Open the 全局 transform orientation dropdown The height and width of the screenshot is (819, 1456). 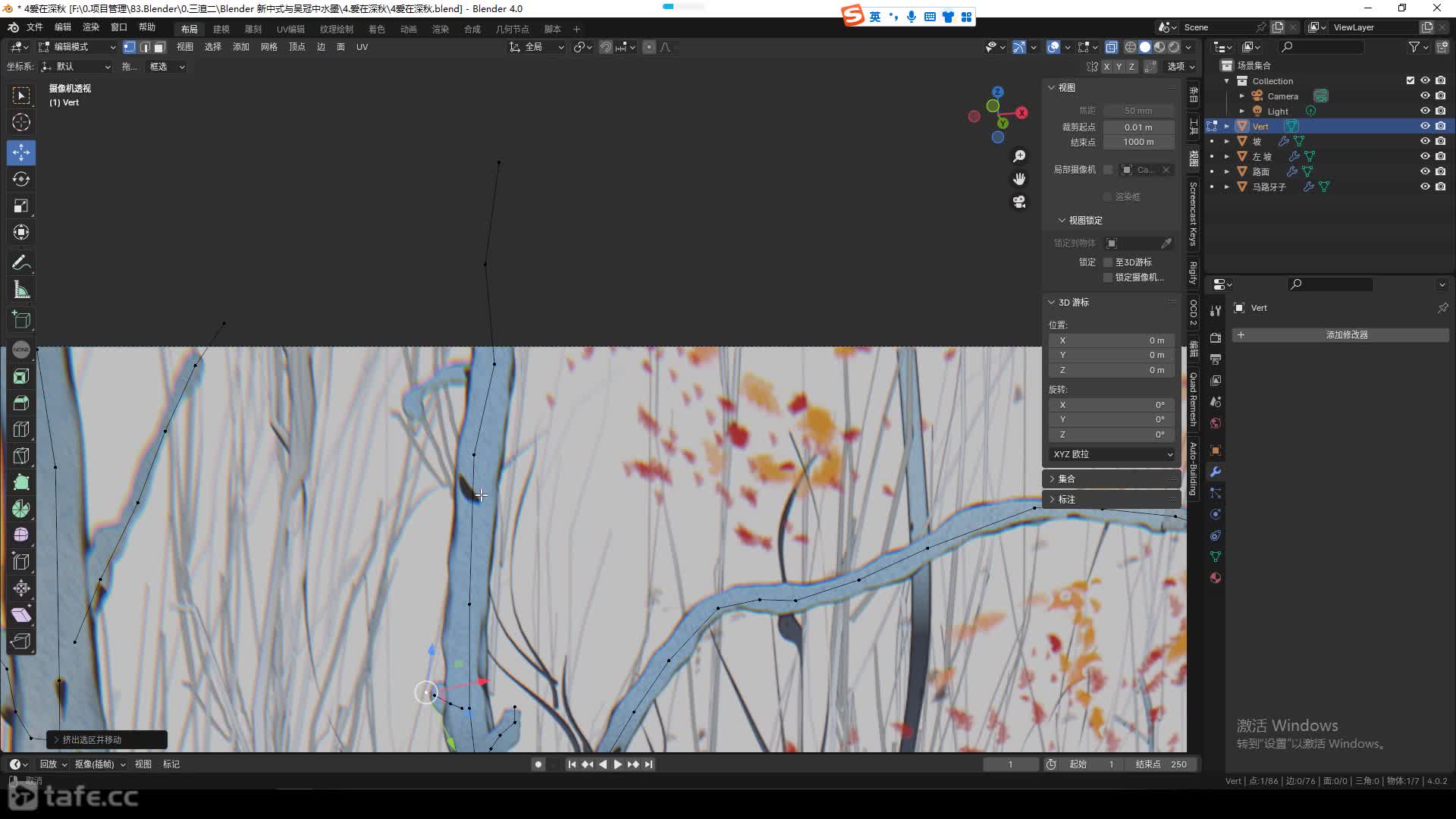click(537, 47)
